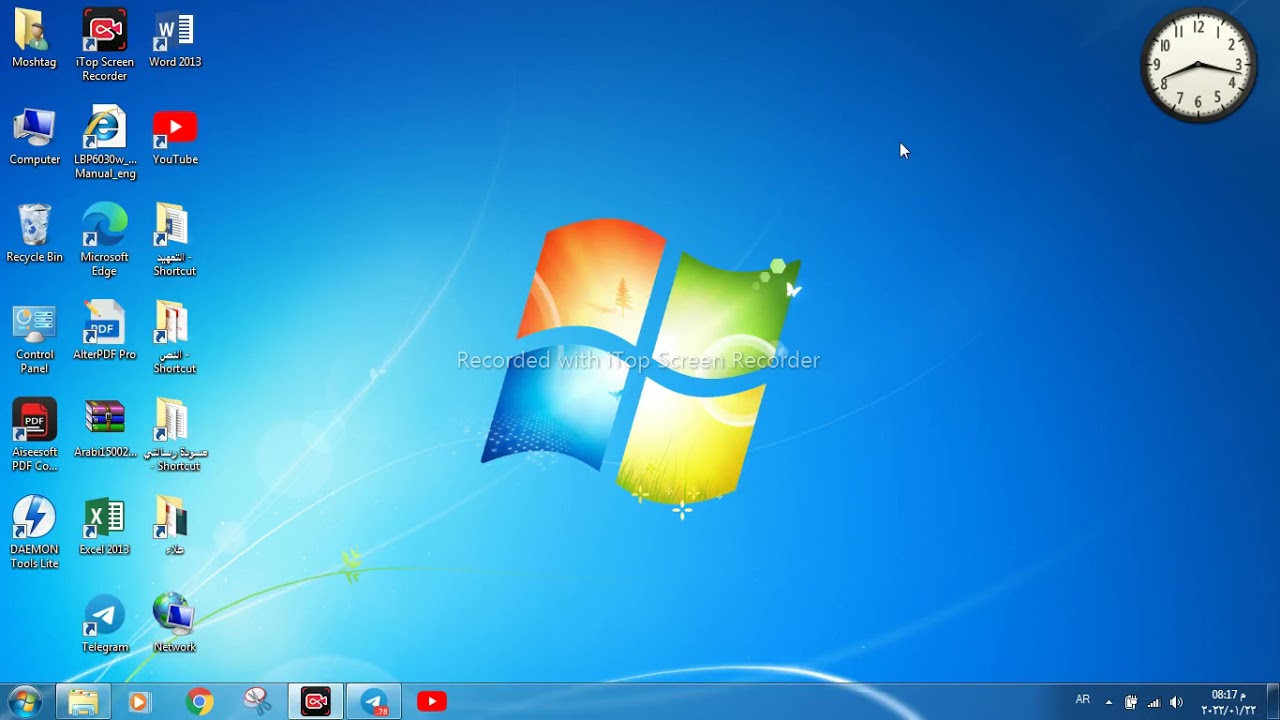Open Google Chrome from the taskbar
Viewport: 1280px width, 720px height.
pos(199,702)
